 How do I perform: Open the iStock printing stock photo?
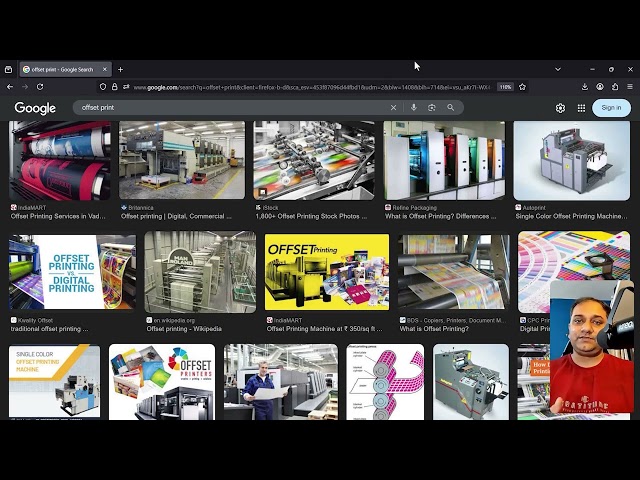[314, 160]
